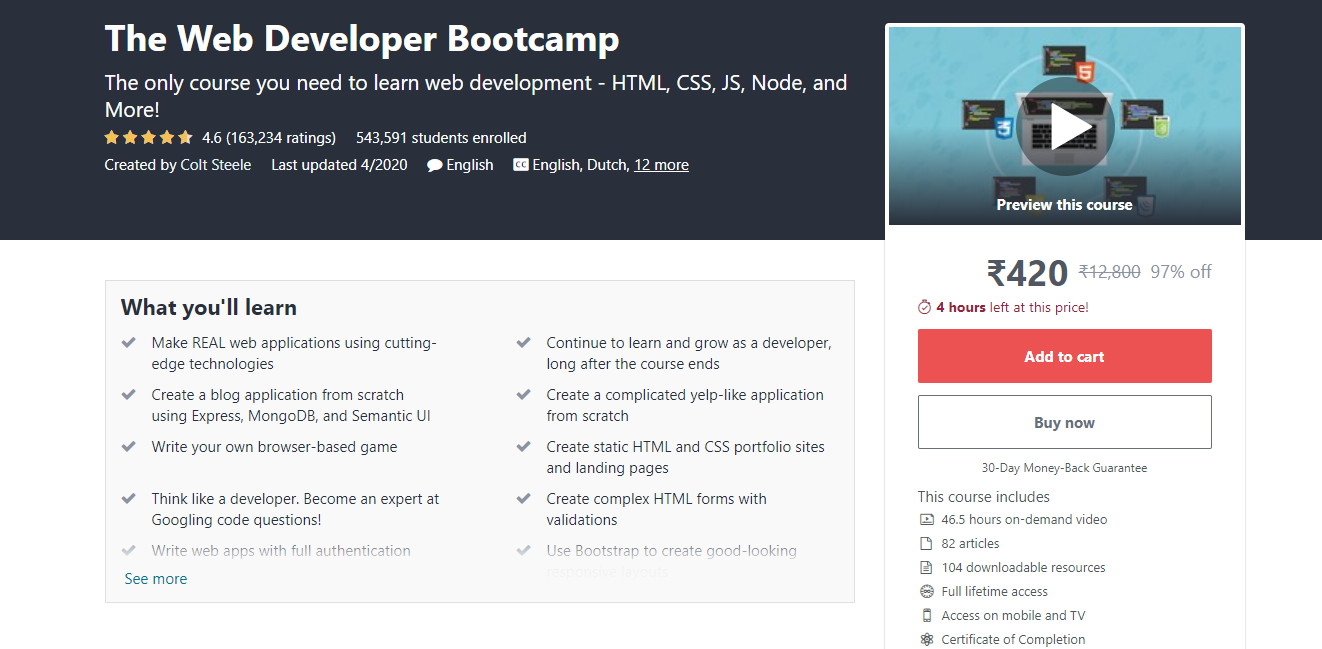Screen dimensions: 1322x649
Task: Click the 104 downloadable resources text
Action: pos(1023,568)
